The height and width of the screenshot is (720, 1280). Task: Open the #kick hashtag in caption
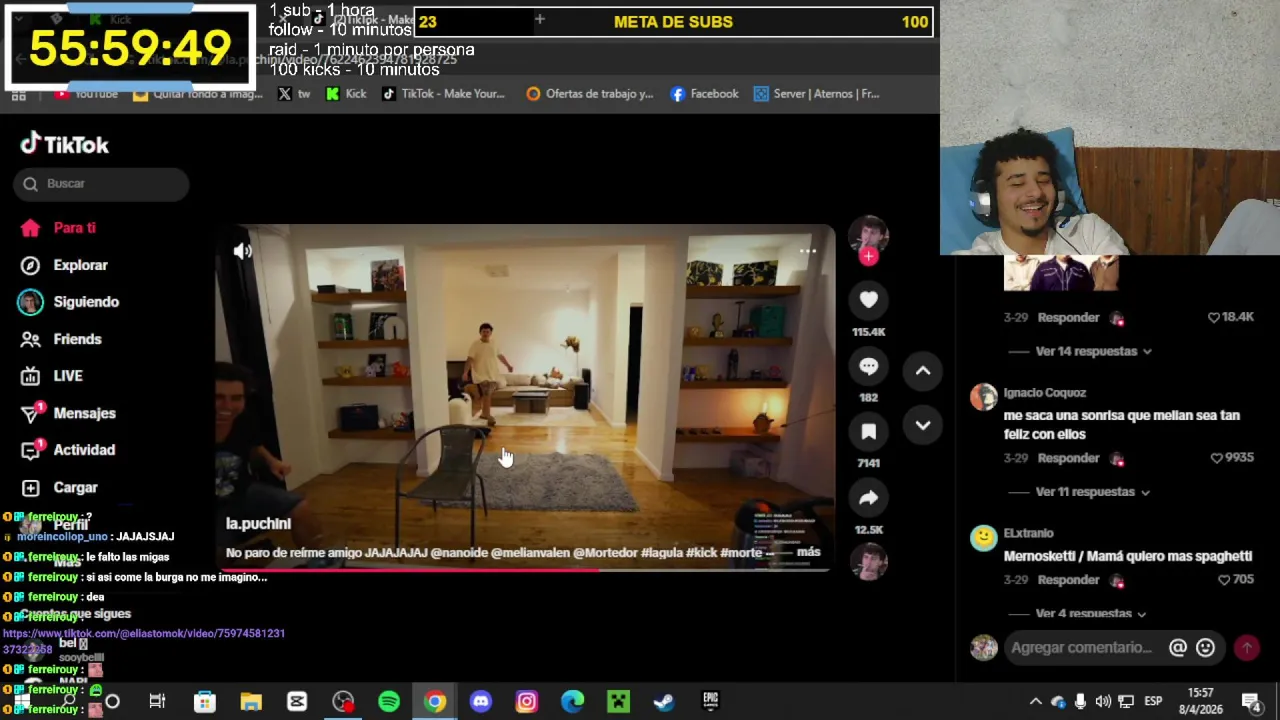point(702,552)
